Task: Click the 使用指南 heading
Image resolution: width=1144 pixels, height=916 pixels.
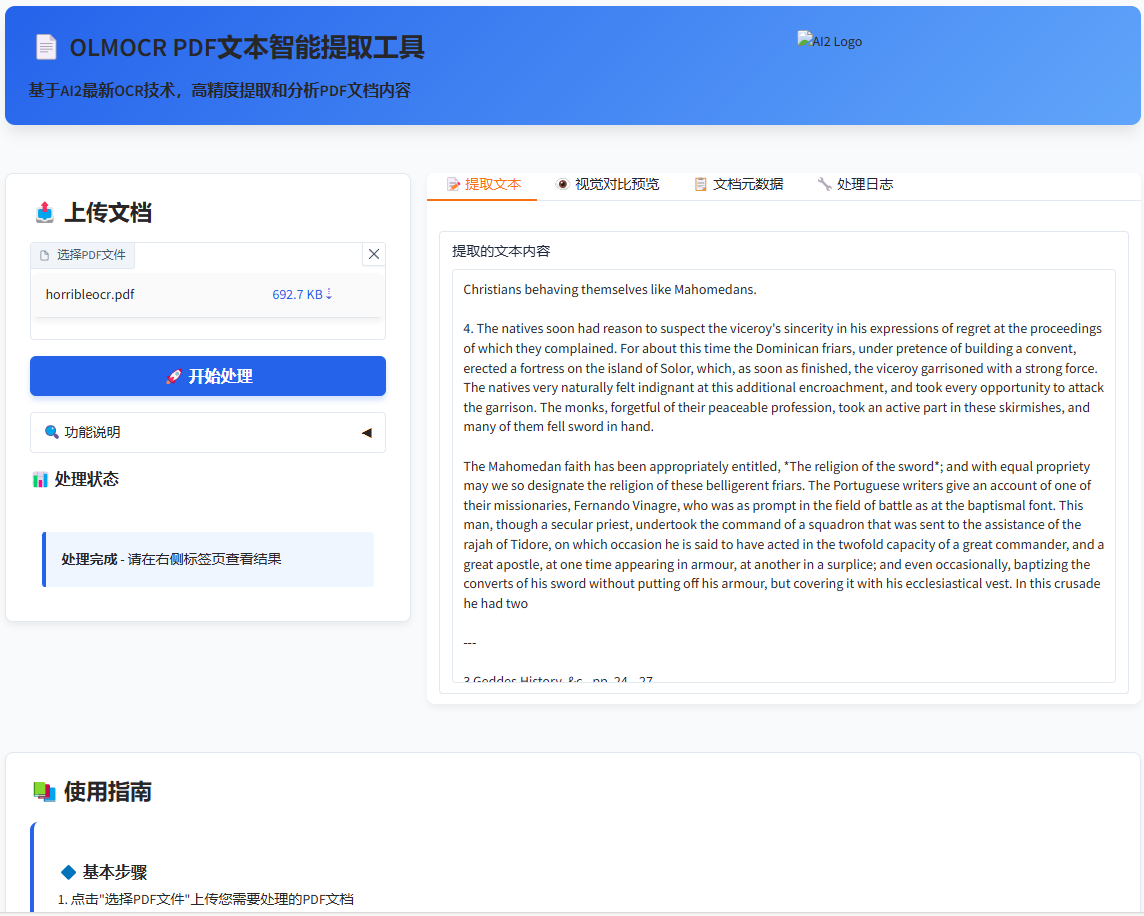Action: [x=108, y=791]
